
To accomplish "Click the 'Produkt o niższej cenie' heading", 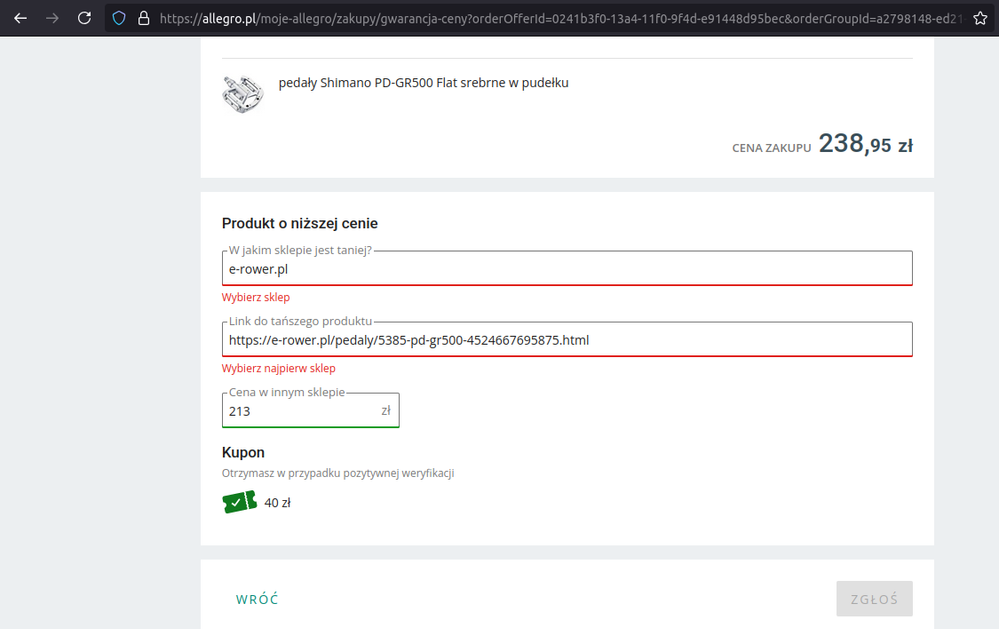I will pyautogui.click(x=299, y=224).
